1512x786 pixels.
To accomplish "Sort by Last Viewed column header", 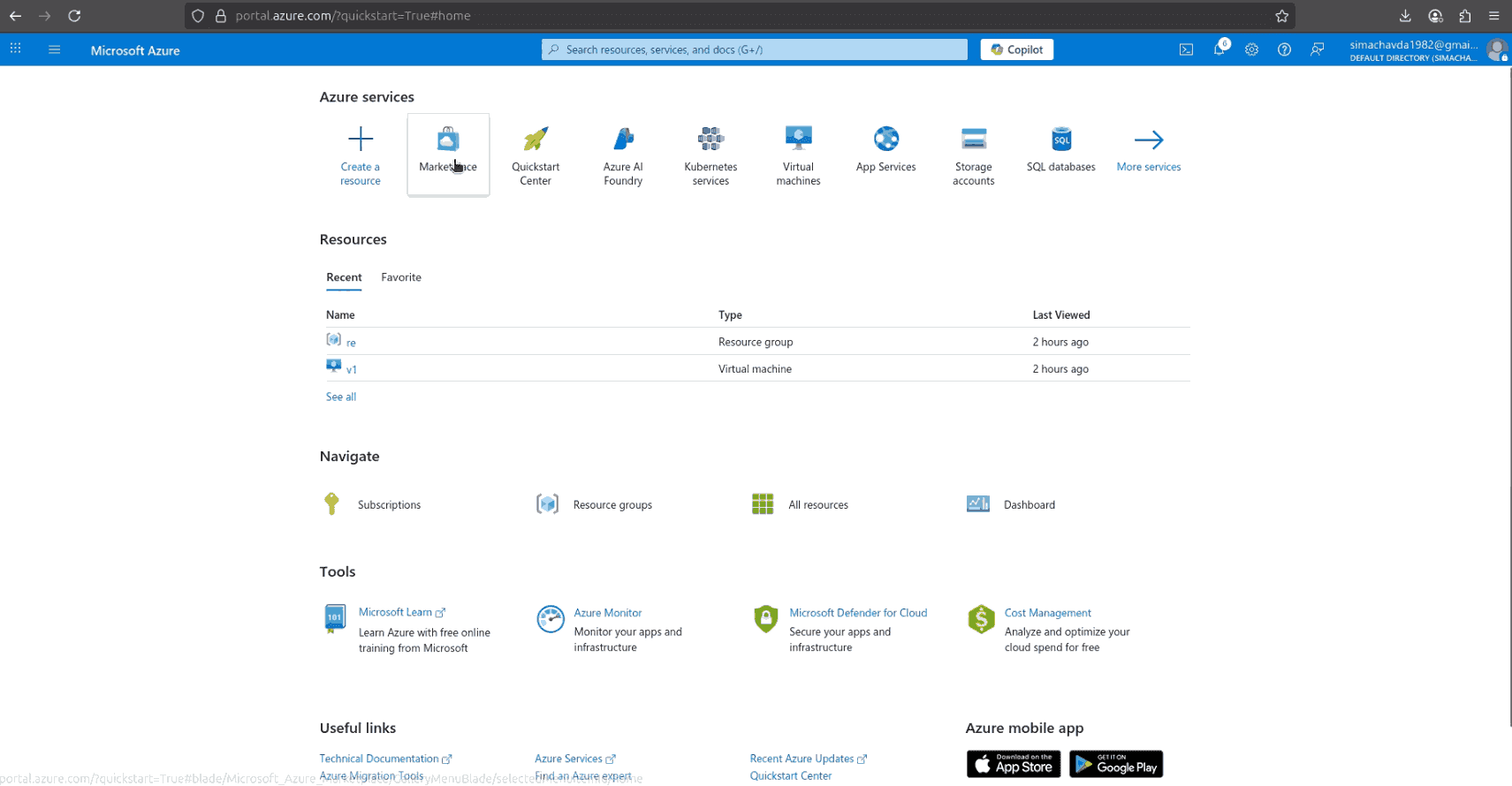I will pyautogui.click(x=1061, y=315).
